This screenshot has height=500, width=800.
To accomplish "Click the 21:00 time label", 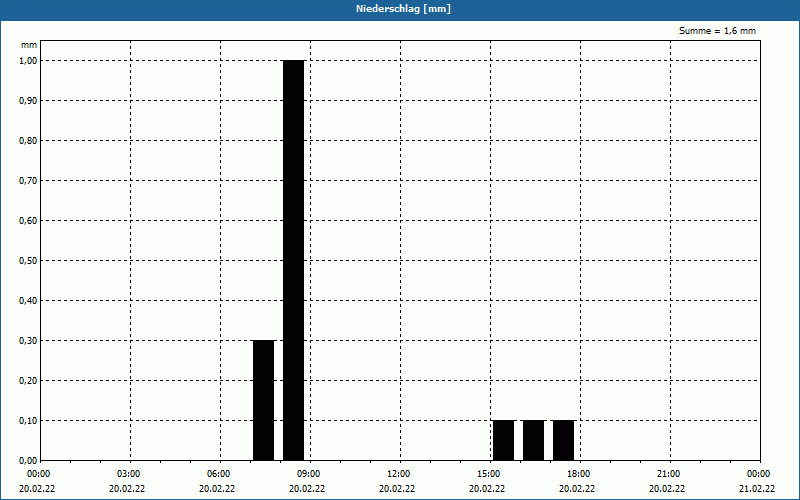I will click(x=669, y=474).
